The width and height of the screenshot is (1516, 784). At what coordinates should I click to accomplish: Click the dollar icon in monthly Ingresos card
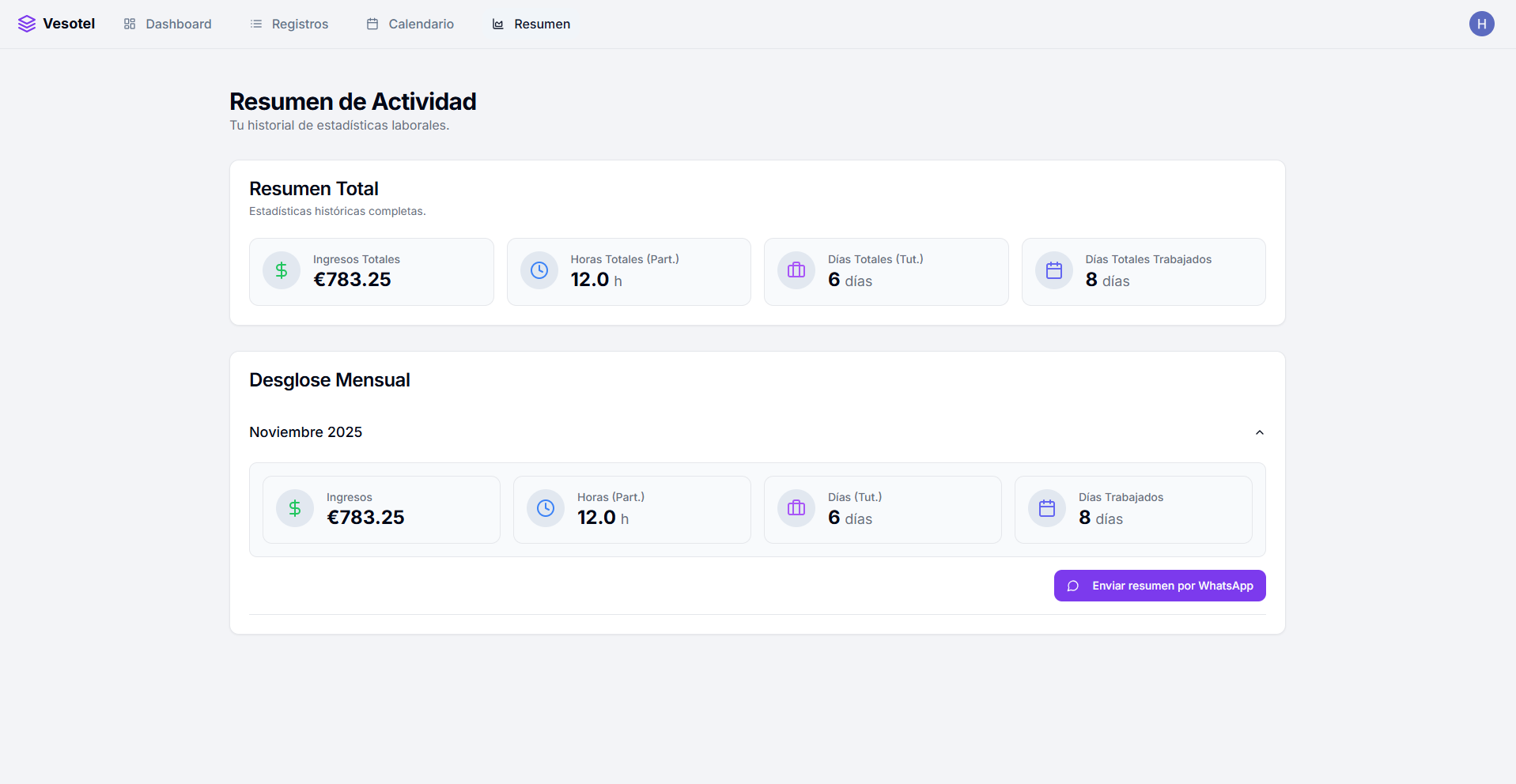coord(295,508)
